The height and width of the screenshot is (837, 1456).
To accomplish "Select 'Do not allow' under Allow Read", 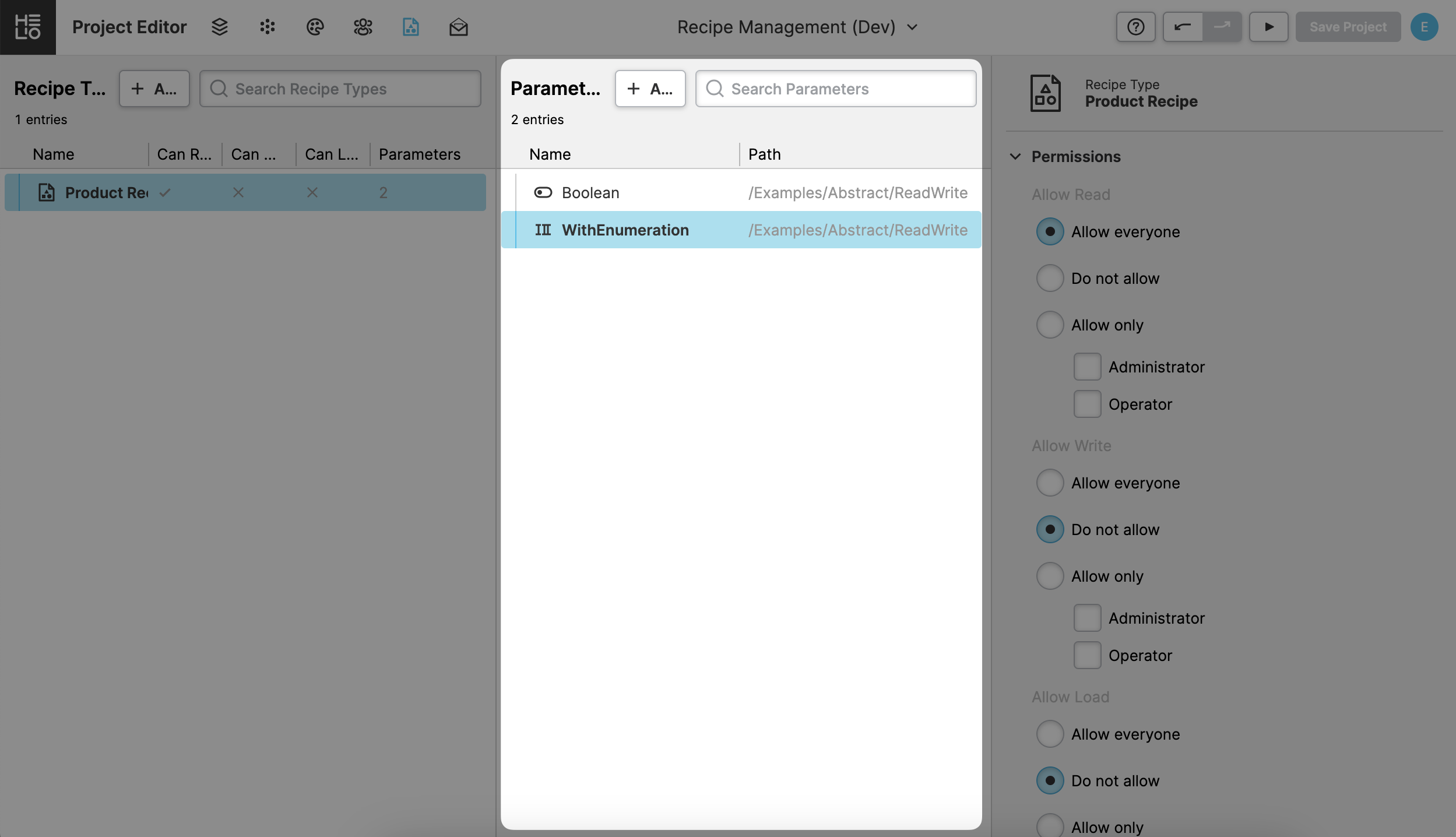I will tap(1050, 278).
